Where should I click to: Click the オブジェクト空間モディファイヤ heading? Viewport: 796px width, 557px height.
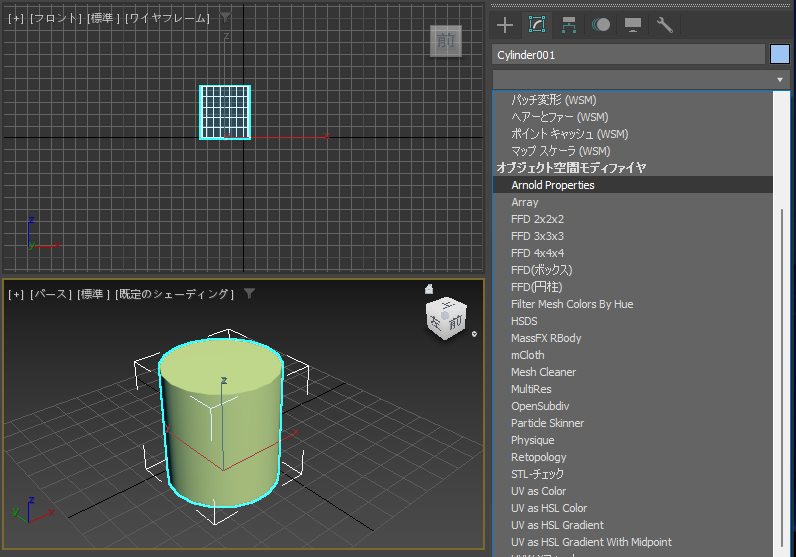pyautogui.click(x=571, y=168)
